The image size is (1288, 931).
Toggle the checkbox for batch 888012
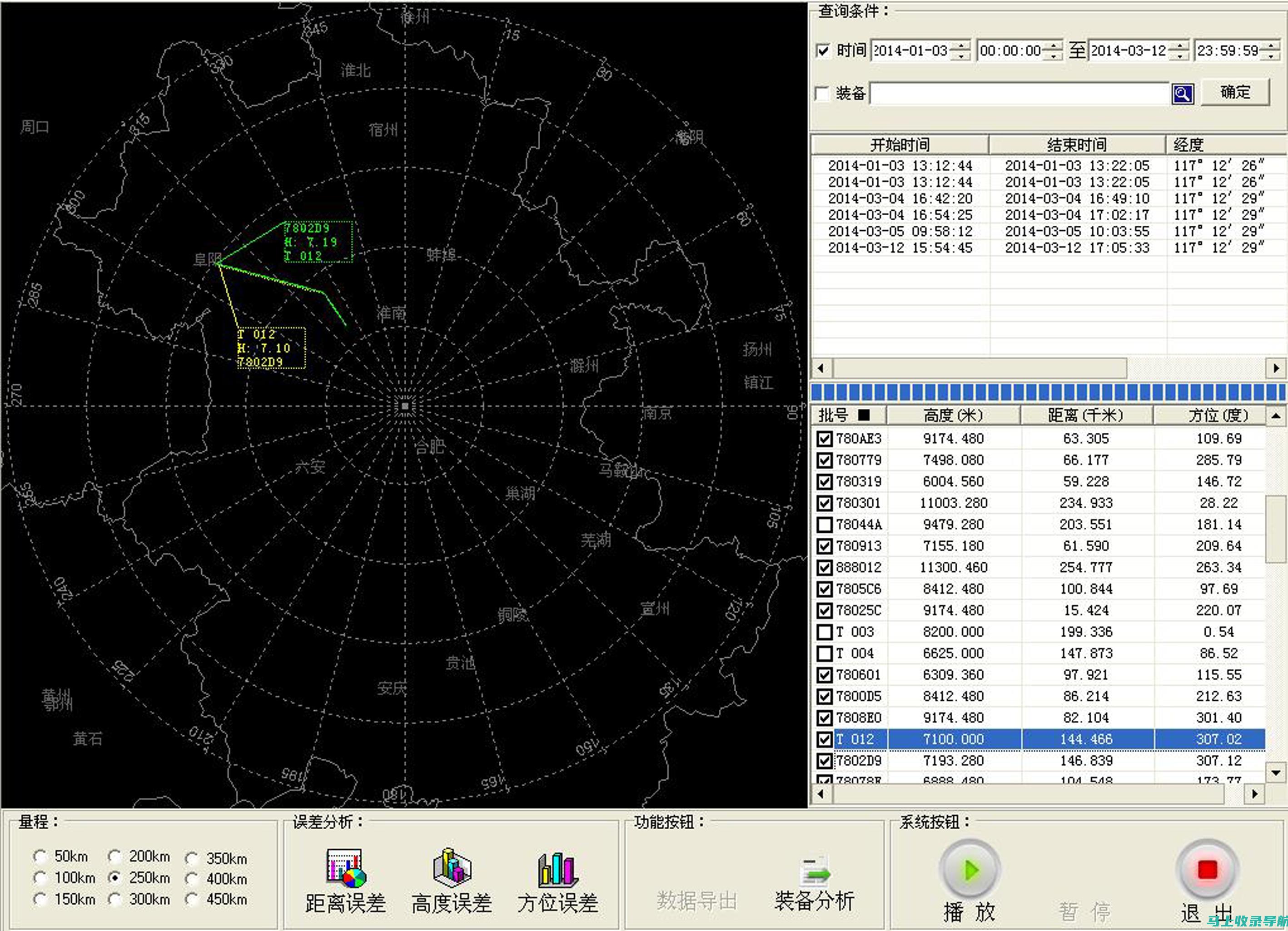(x=824, y=568)
